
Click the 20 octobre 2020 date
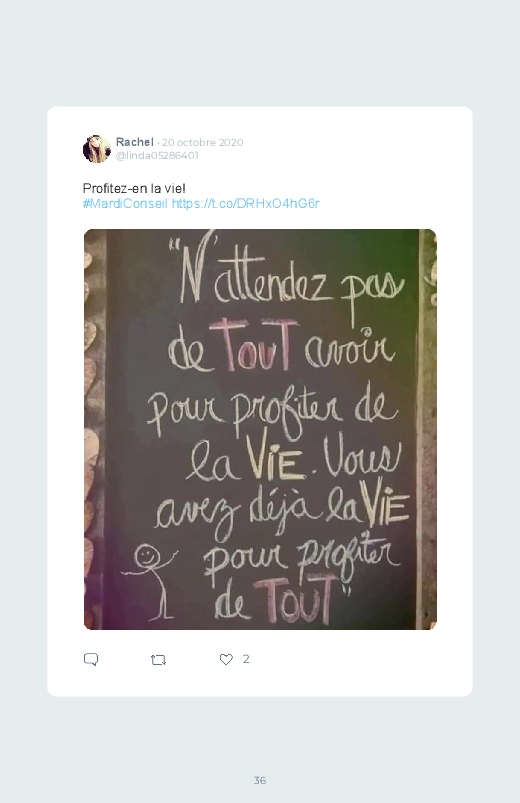pyautogui.click(x=202, y=142)
